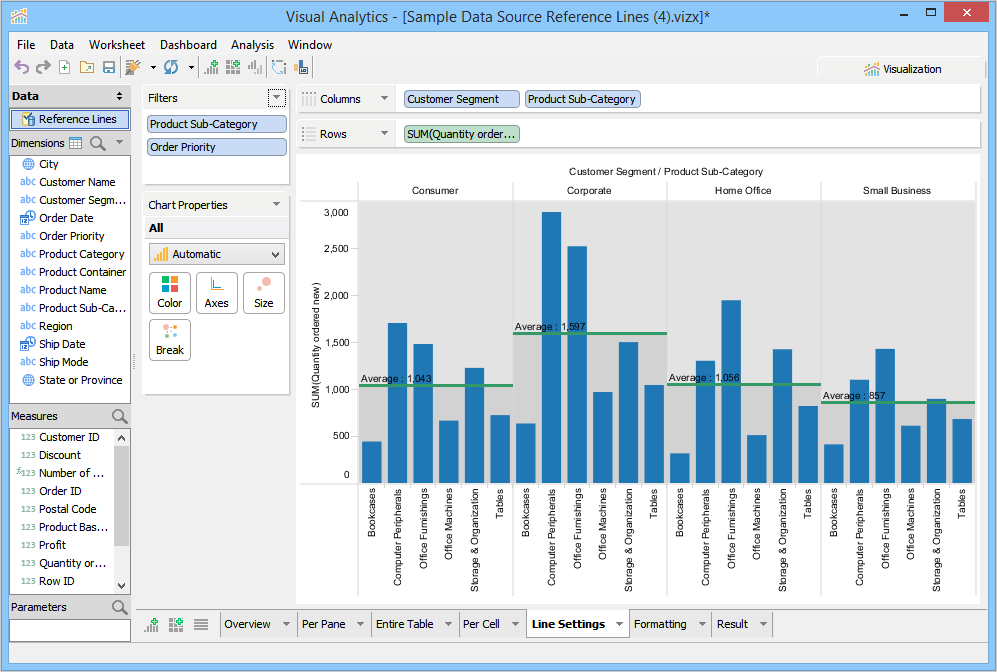Click the Refresh data icon
The width and height of the screenshot is (997, 672).
click(171, 67)
